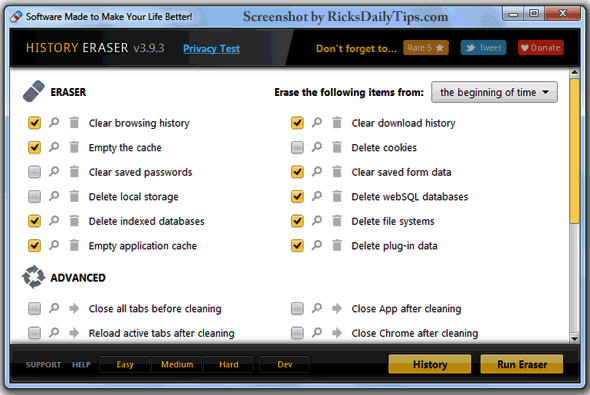Screen dimensions: 590x395
Task: Click magnifier icon beside Empty the cache
Action: 54,147
